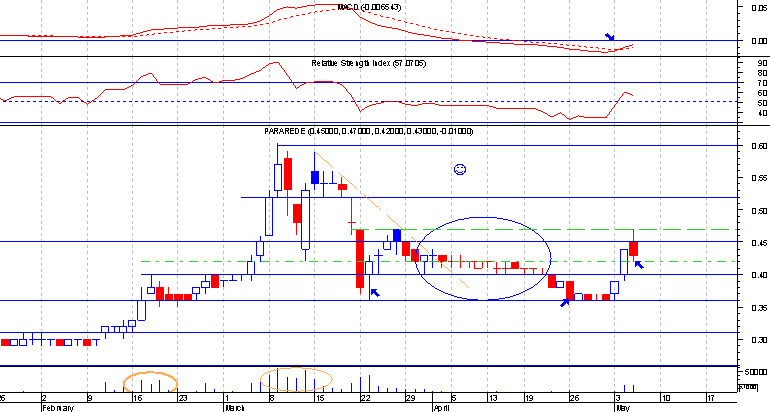Click the MACD indicator title label
The width and height of the screenshot is (770, 412).
point(369,7)
